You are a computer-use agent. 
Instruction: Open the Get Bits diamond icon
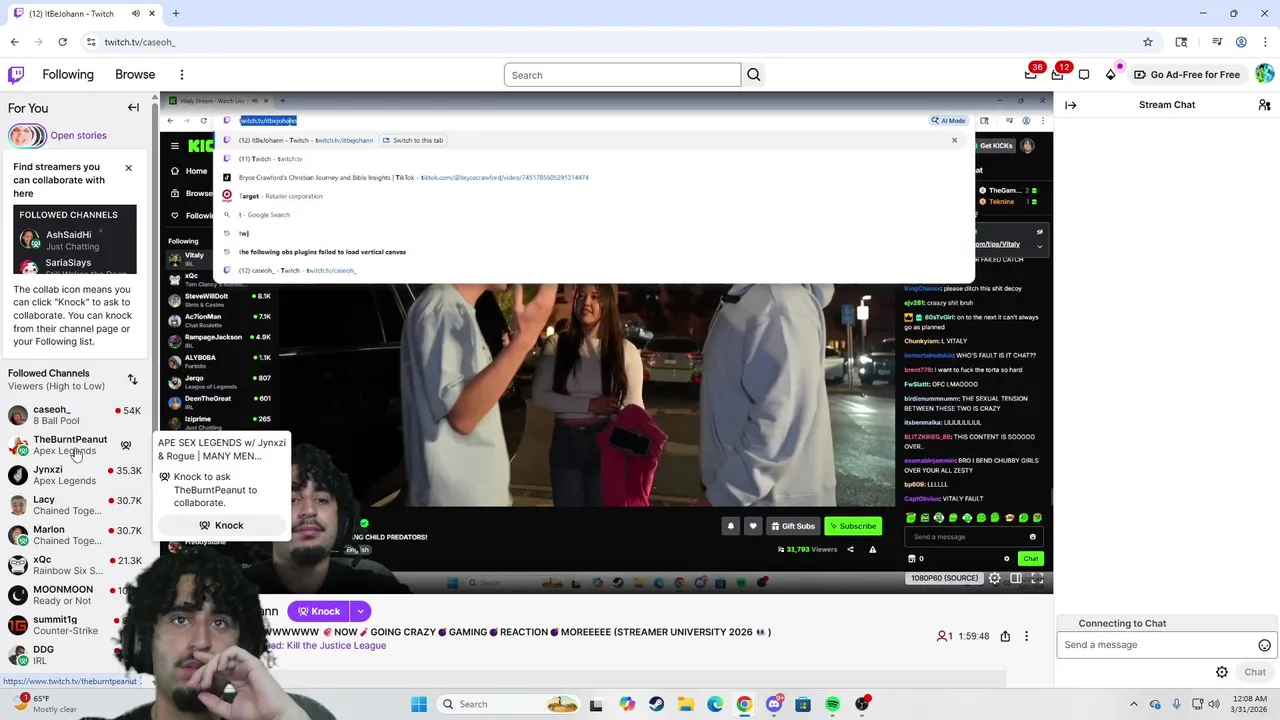coord(1110,75)
